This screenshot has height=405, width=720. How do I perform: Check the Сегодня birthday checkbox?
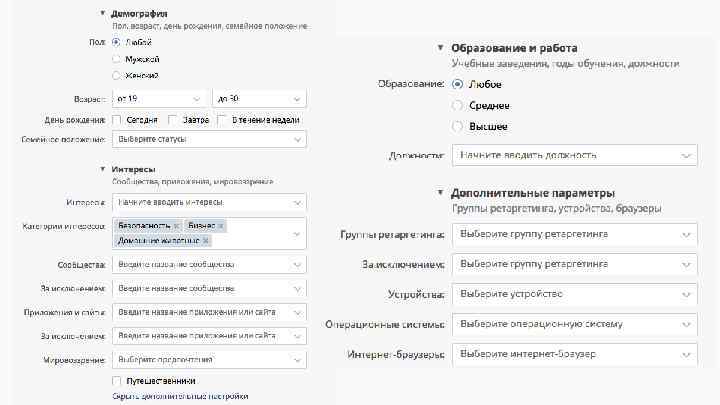pyautogui.click(x=117, y=120)
